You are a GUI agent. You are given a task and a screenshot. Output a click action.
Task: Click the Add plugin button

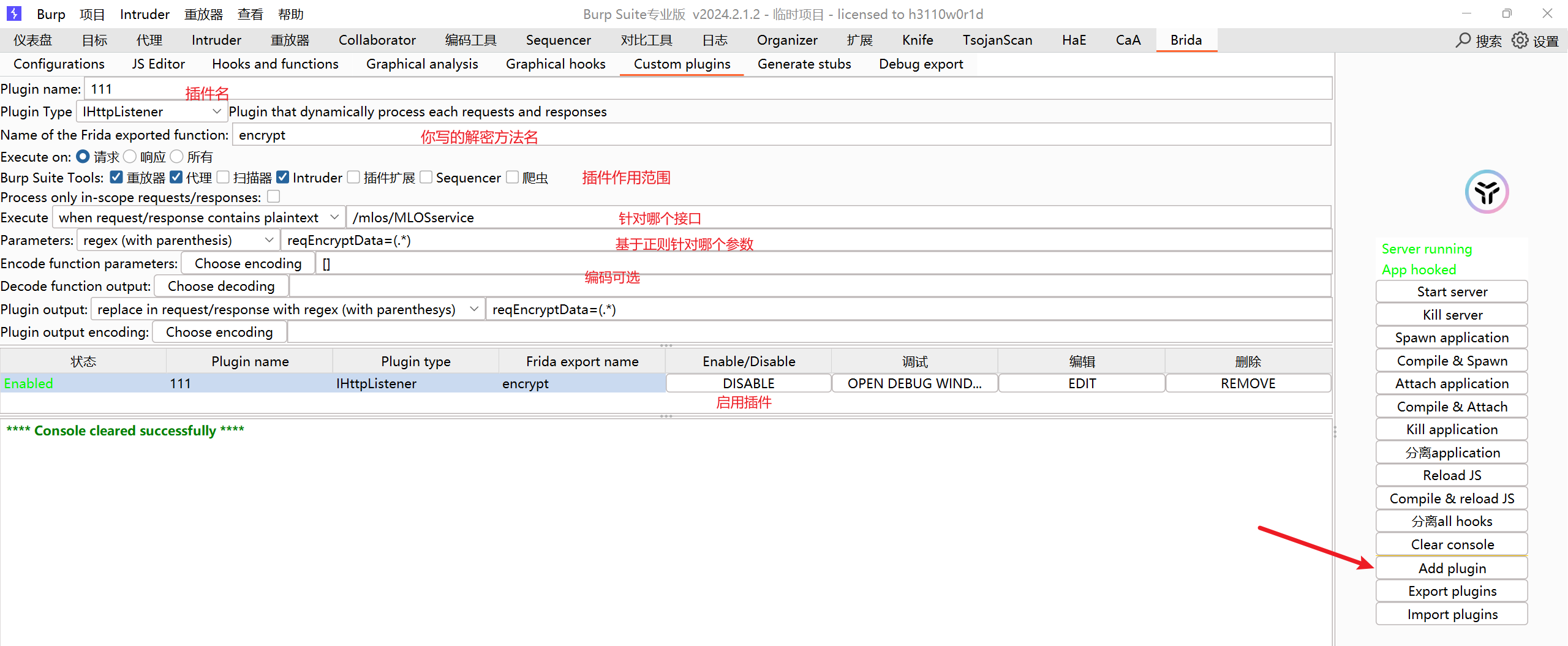1452,568
